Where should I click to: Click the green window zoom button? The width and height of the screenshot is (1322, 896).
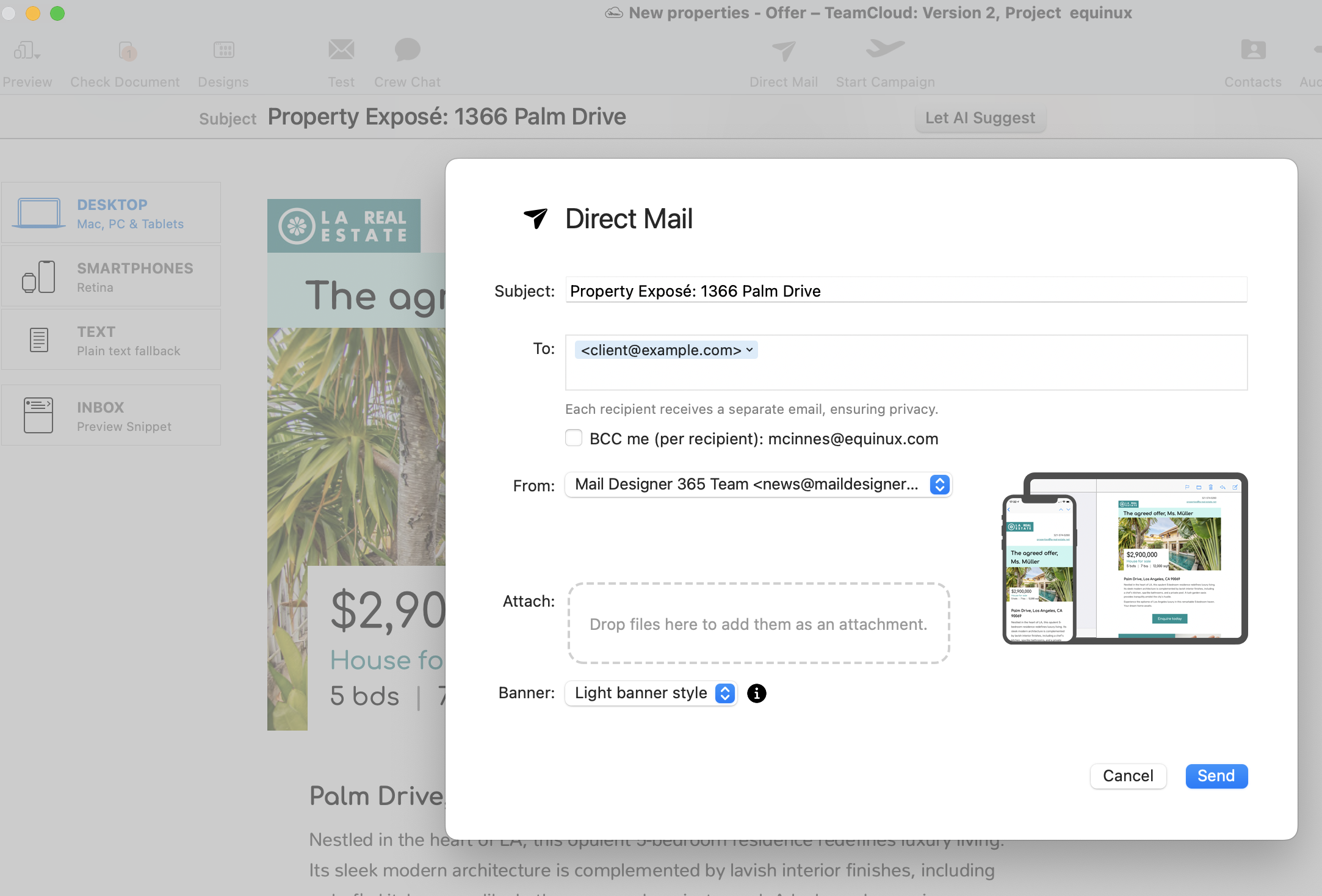pos(57,13)
